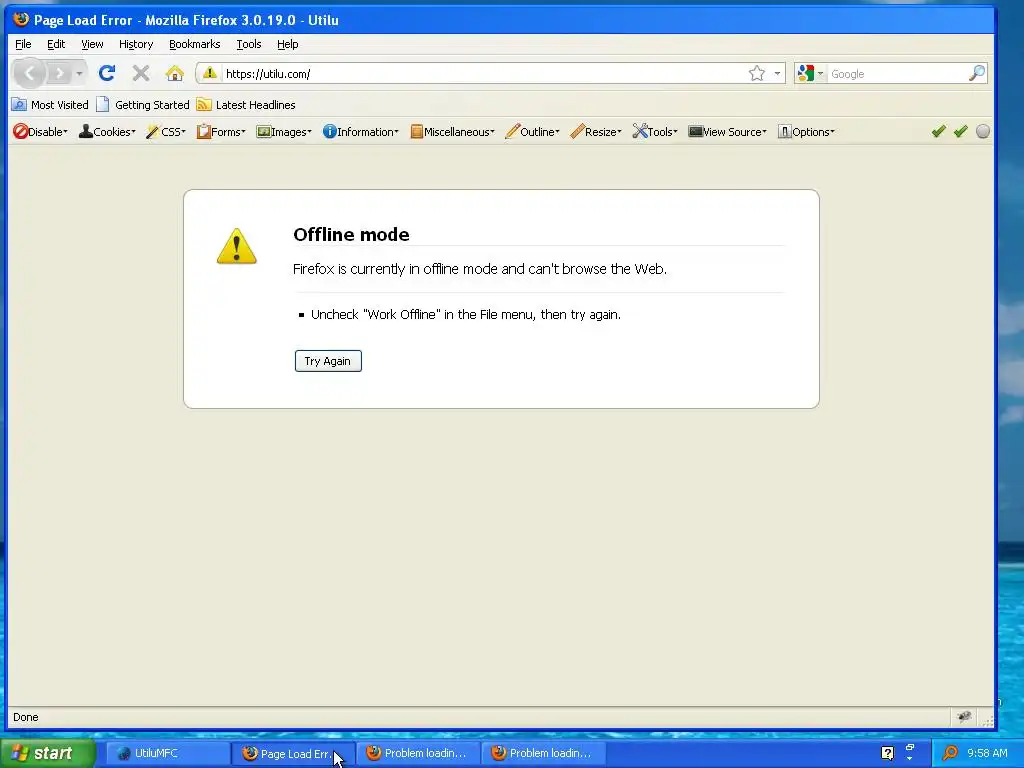The image size is (1024, 768).
Task: Switch to first Problem loading taskbar window
Action: pos(418,753)
